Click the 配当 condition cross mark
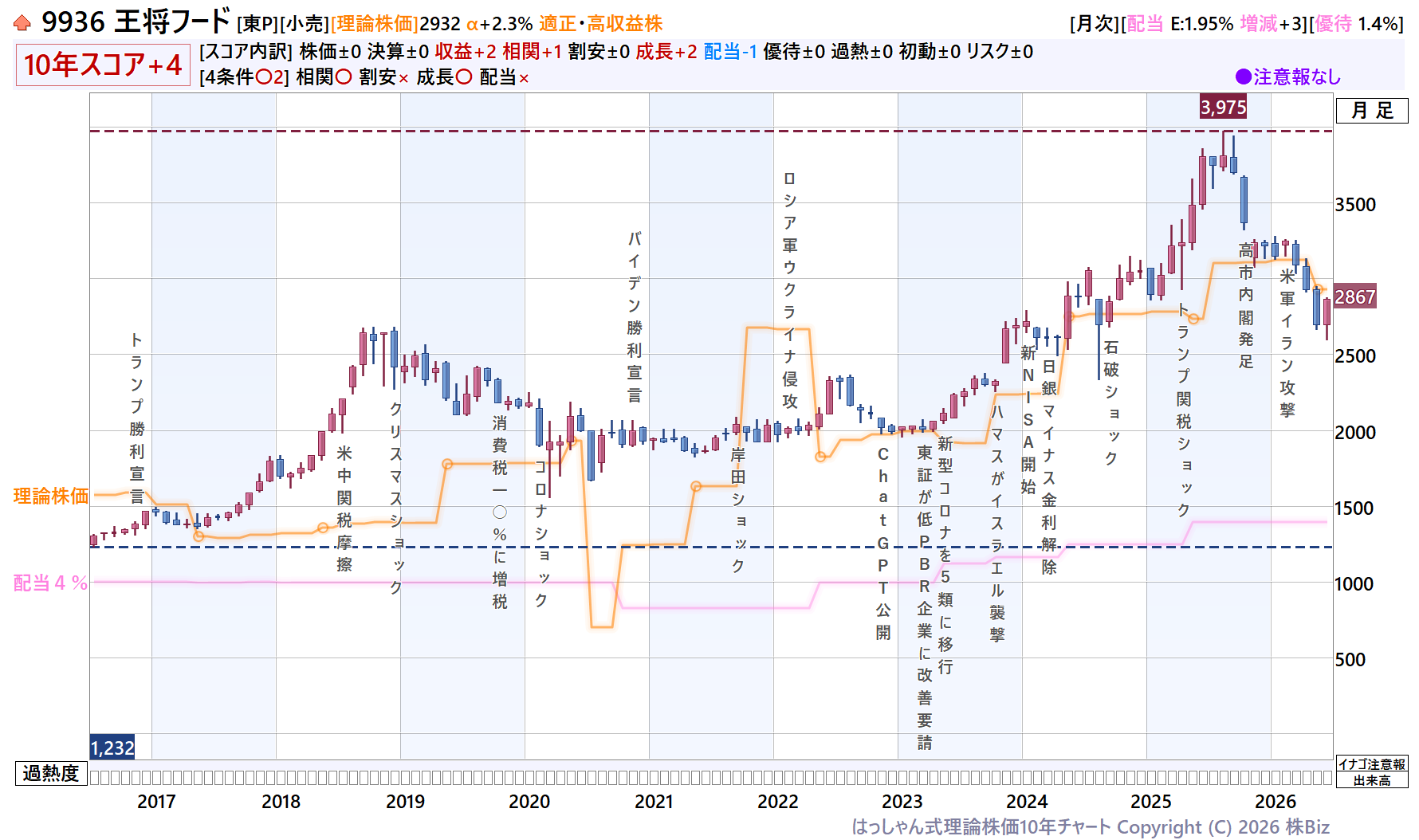1419x840 pixels. click(x=524, y=78)
